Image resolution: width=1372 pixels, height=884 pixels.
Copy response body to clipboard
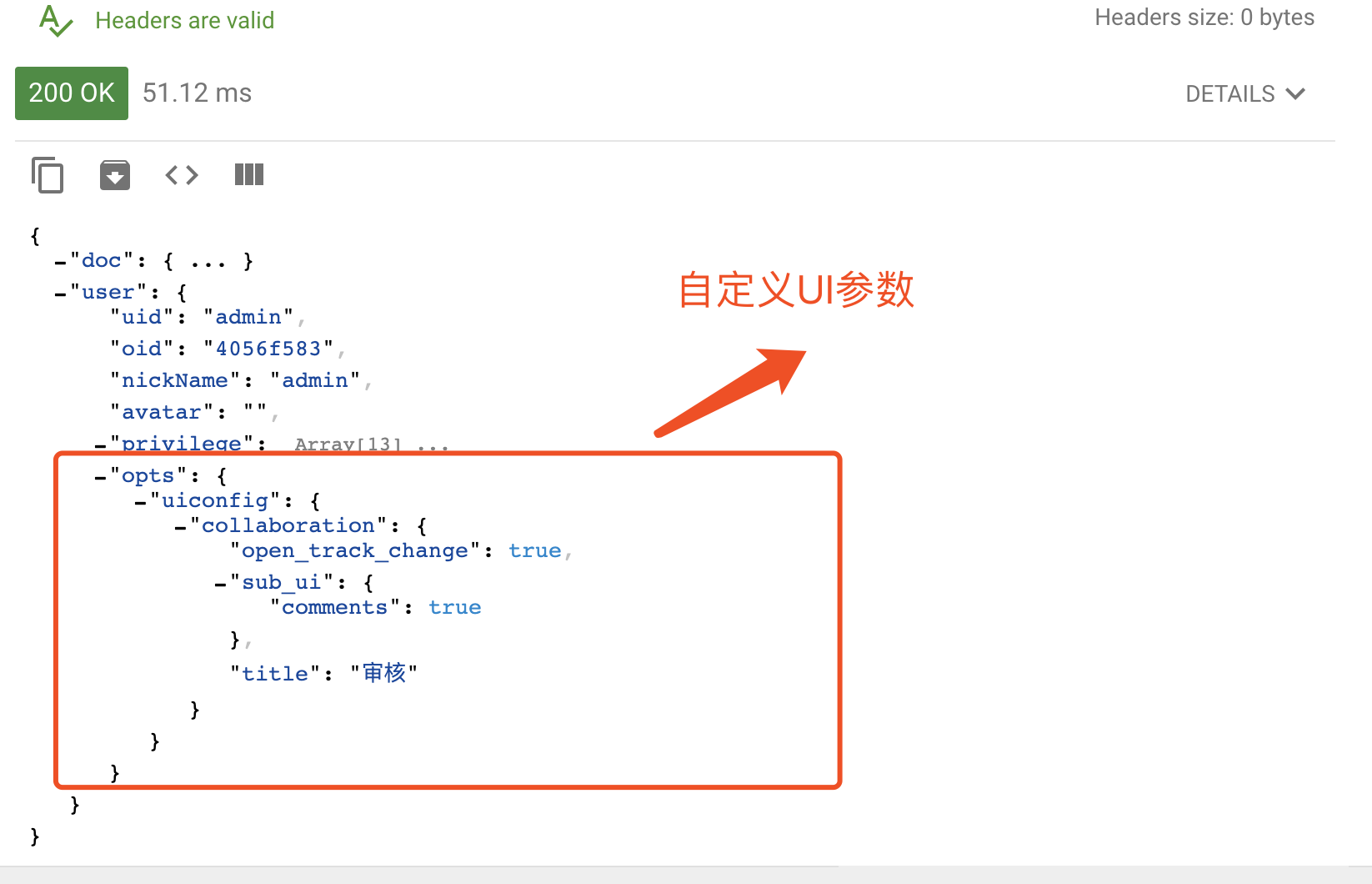48,175
